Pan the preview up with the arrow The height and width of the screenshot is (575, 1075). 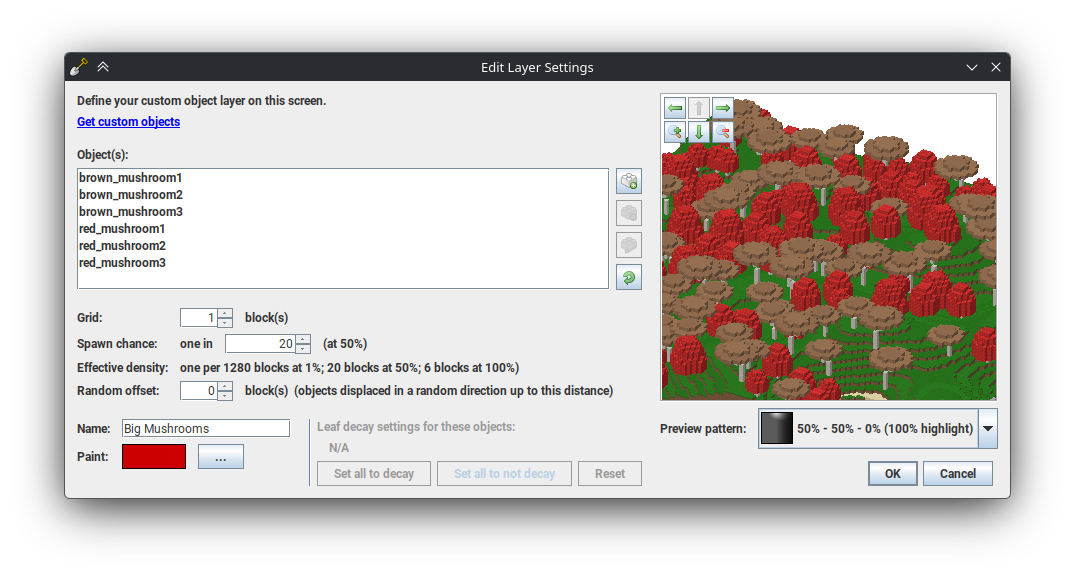[699, 108]
